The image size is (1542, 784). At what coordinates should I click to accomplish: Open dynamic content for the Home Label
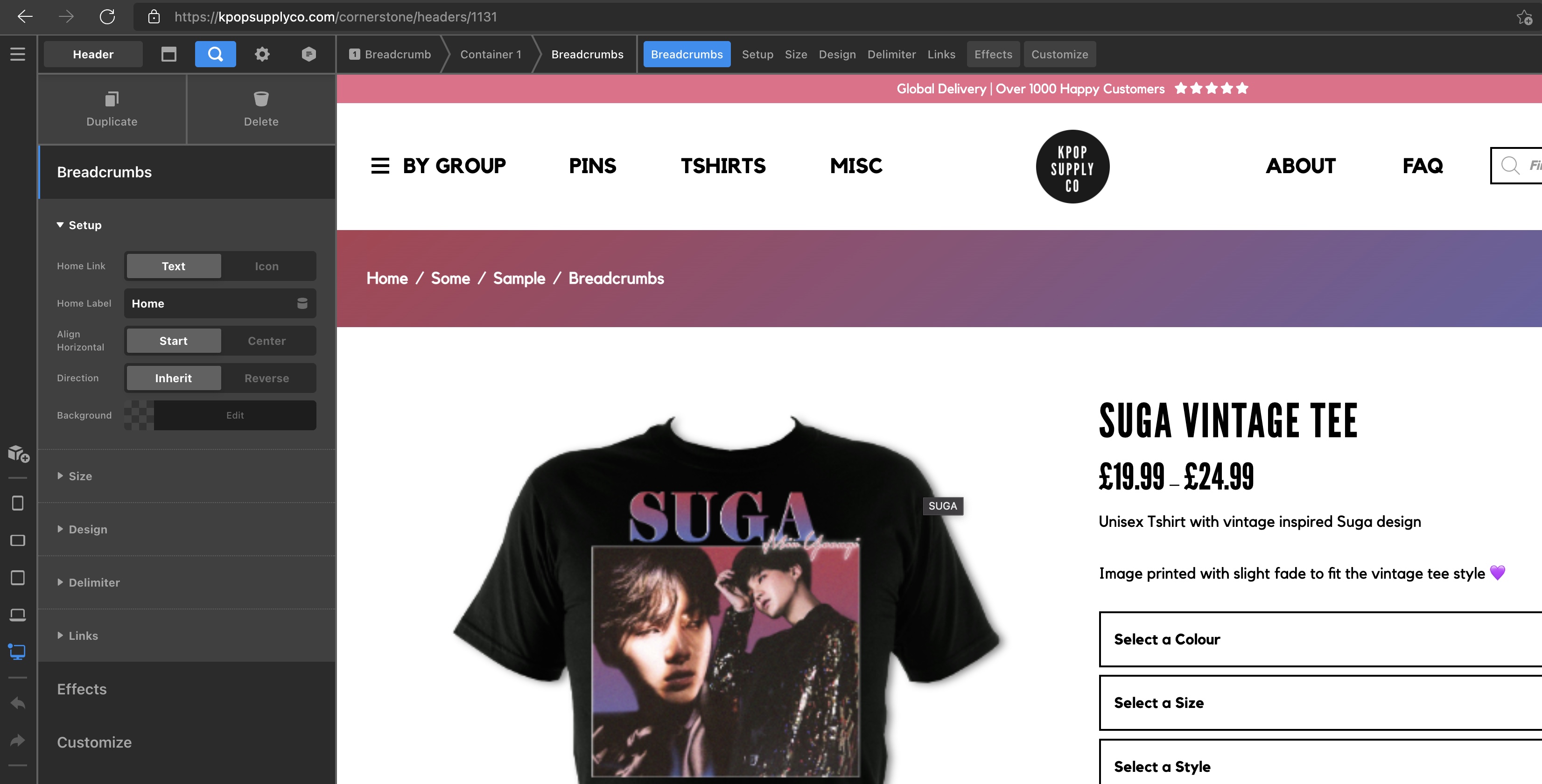(x=302, y=303)
